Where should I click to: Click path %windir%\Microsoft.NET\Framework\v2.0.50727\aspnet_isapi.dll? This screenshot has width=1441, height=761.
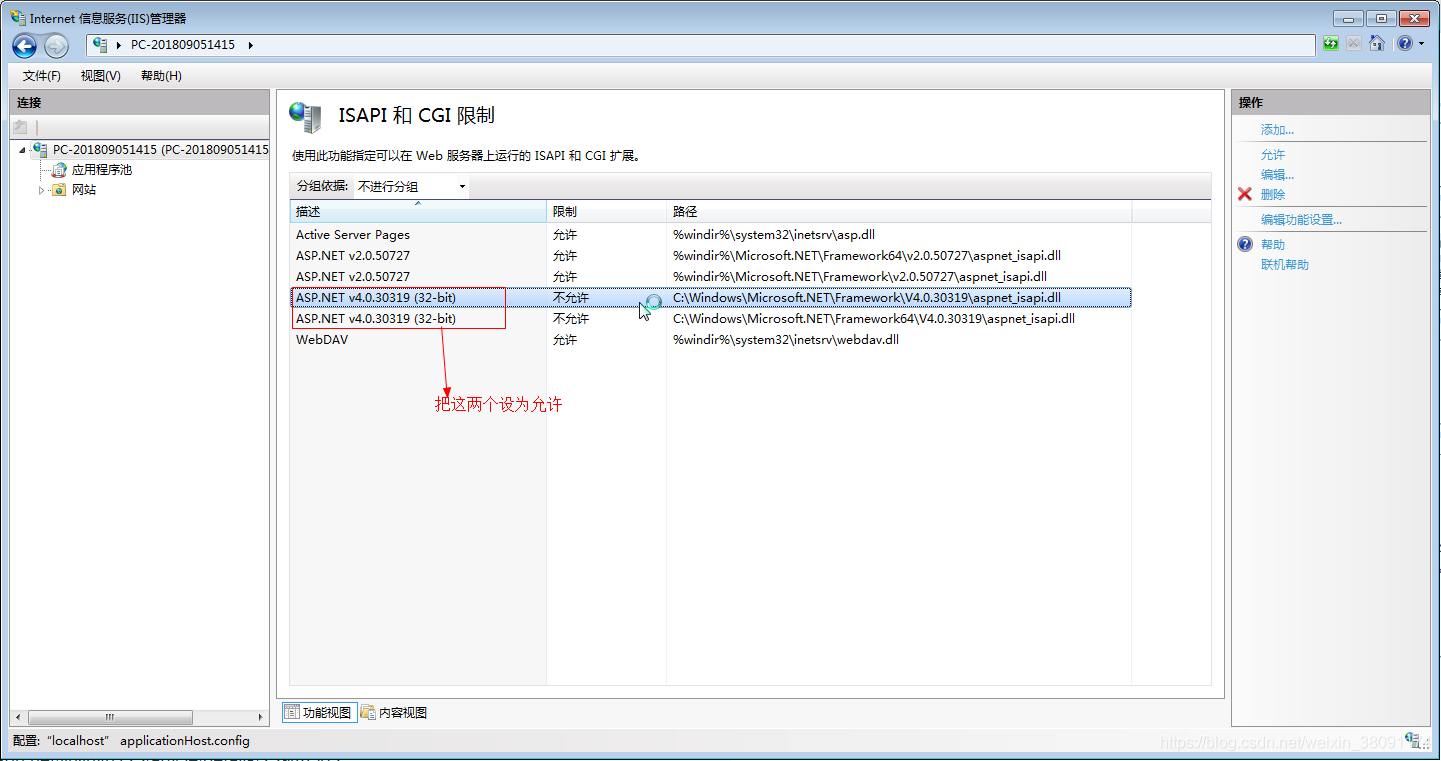(x=860, y=277)
